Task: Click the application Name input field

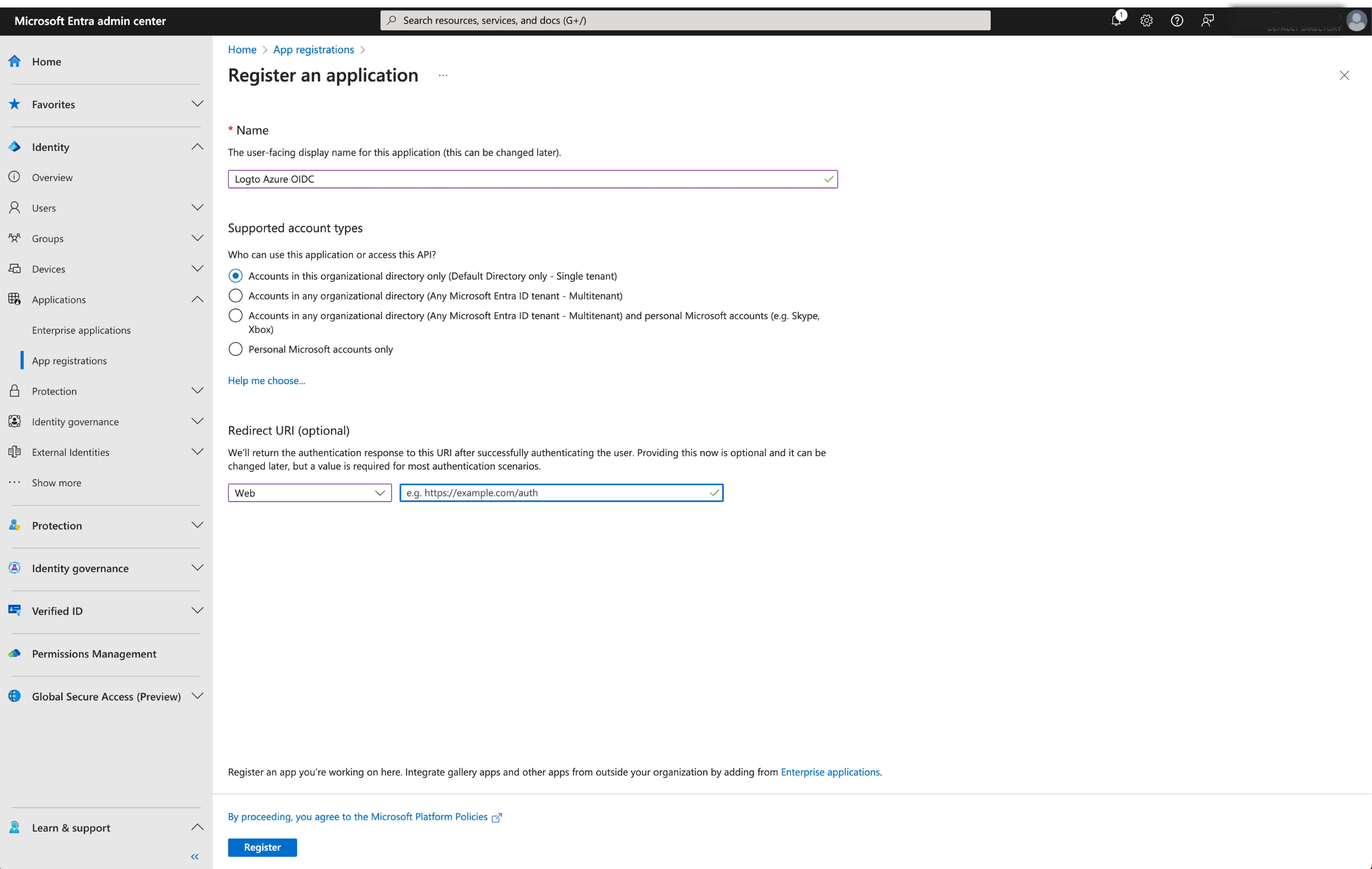Action: pos(533,179)
